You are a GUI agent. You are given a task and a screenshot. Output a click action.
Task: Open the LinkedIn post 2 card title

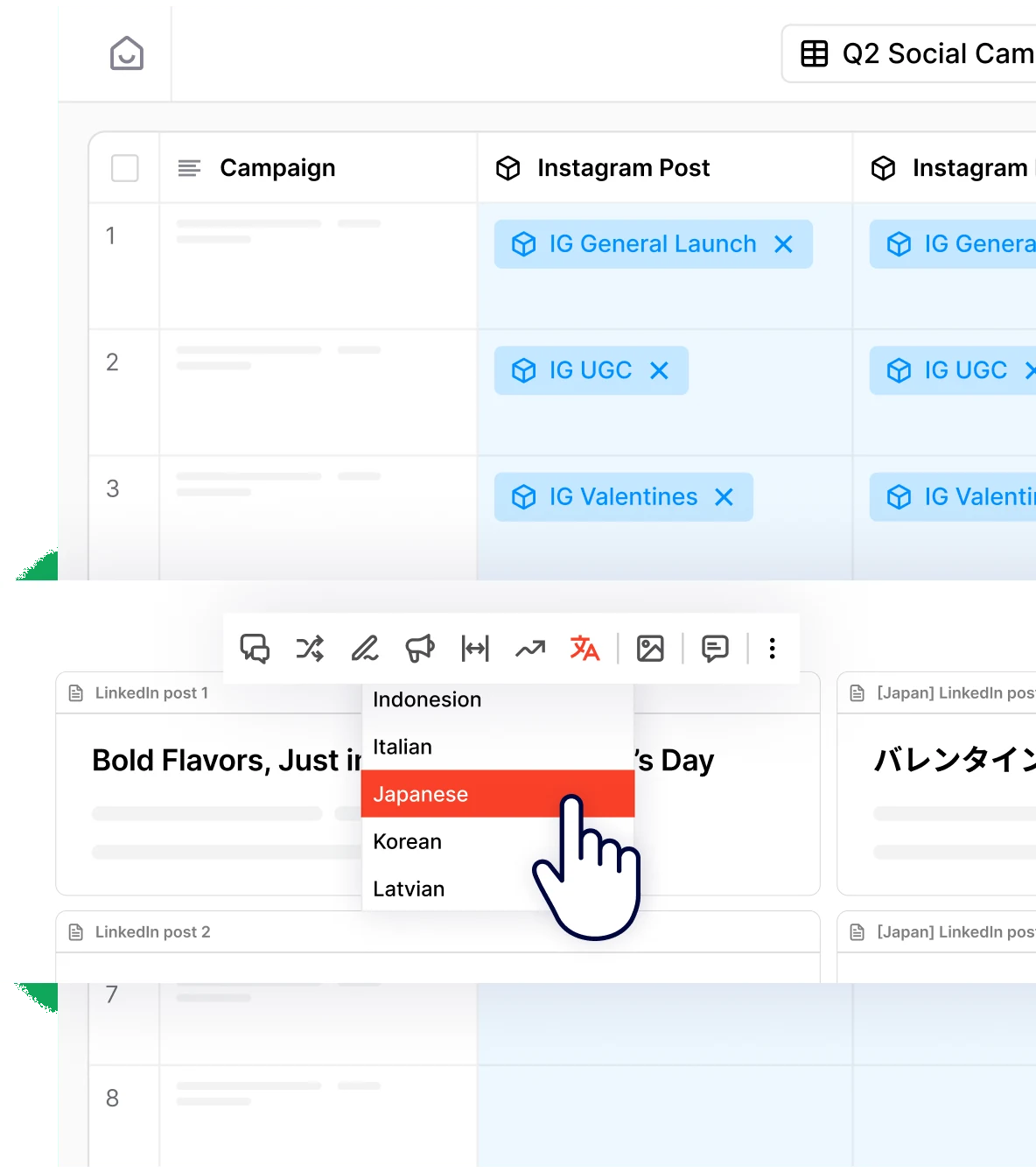152,932
